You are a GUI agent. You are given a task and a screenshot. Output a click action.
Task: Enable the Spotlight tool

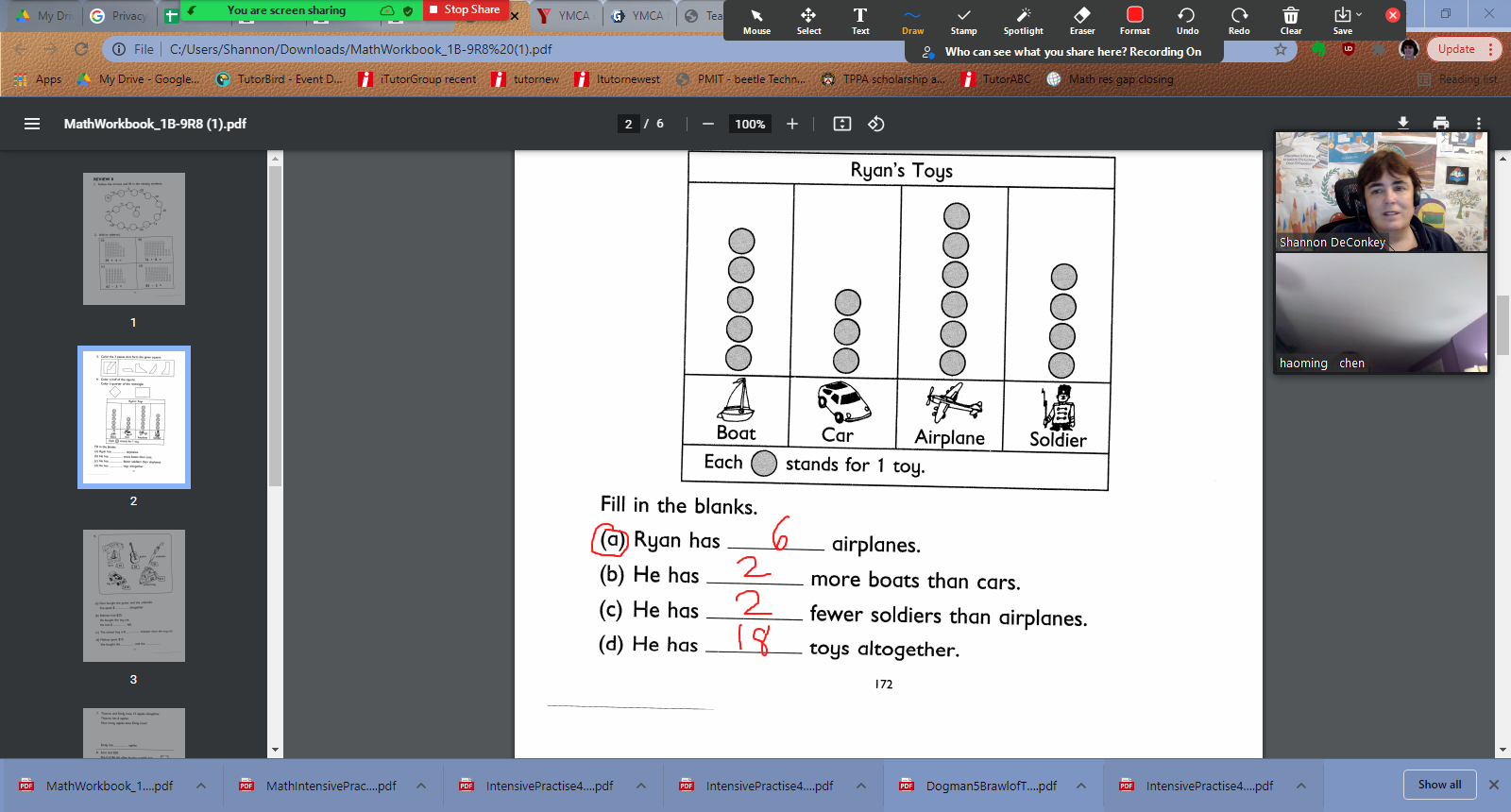pyautogui.click(x=1023, y=21)
